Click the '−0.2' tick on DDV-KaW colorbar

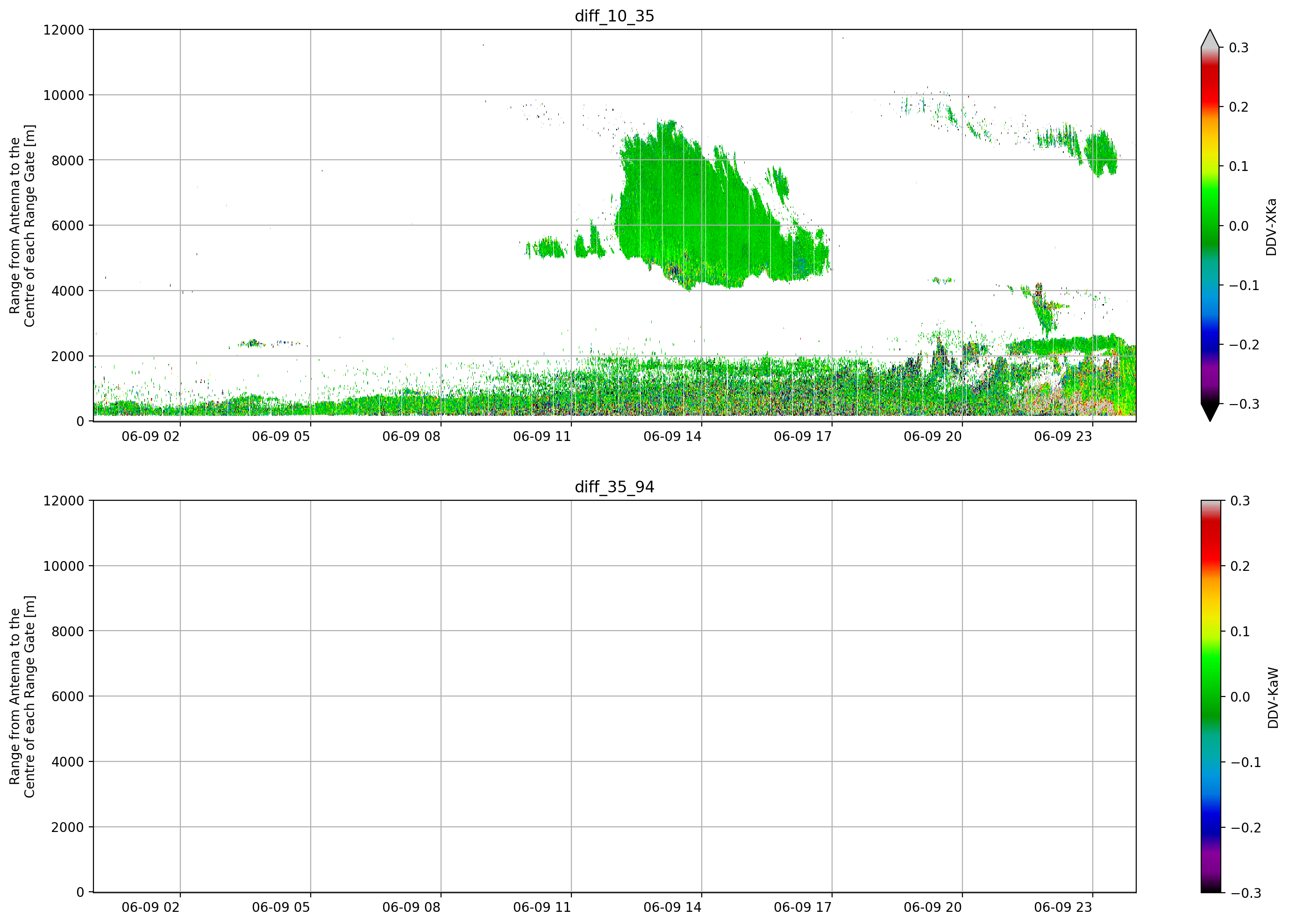click(x=1245, y=827)
